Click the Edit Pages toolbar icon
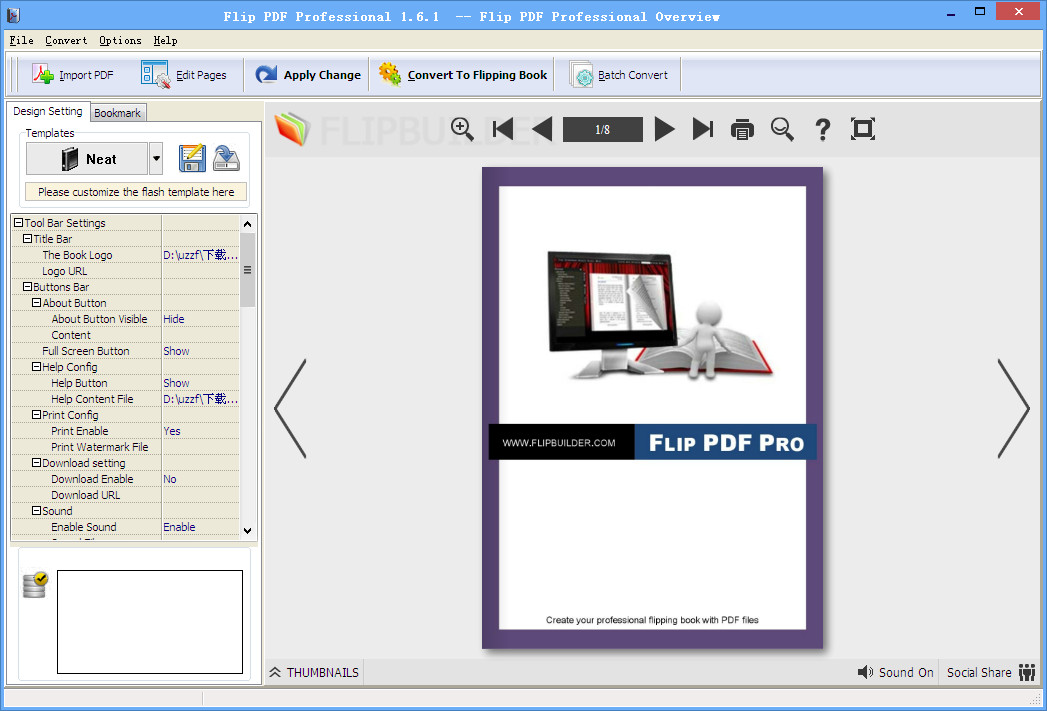Viewport: 1047px width, 711px height. point(186,74)
